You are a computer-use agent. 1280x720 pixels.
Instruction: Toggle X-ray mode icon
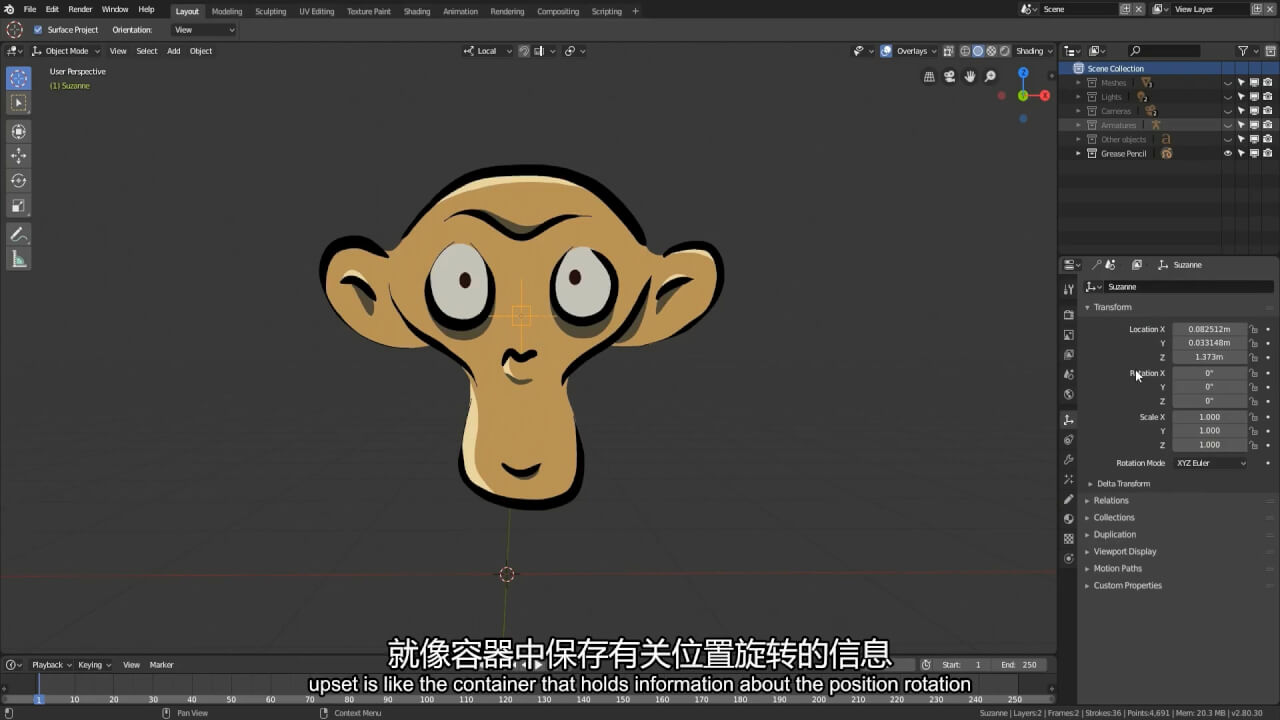click(947, 51)
